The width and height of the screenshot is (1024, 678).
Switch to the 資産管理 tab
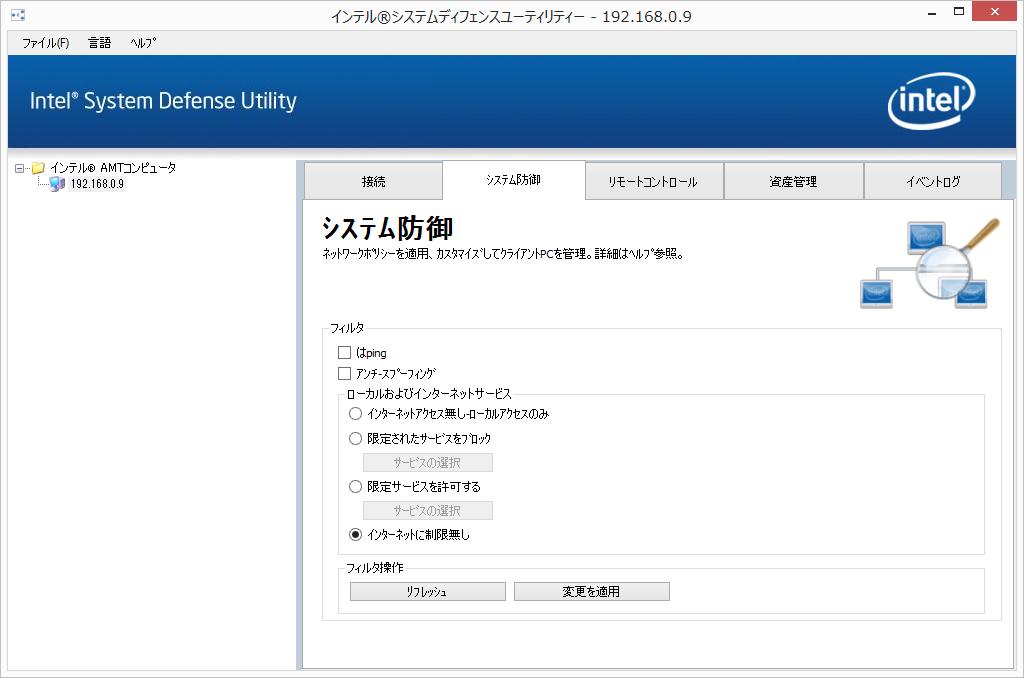click(793, 182)
